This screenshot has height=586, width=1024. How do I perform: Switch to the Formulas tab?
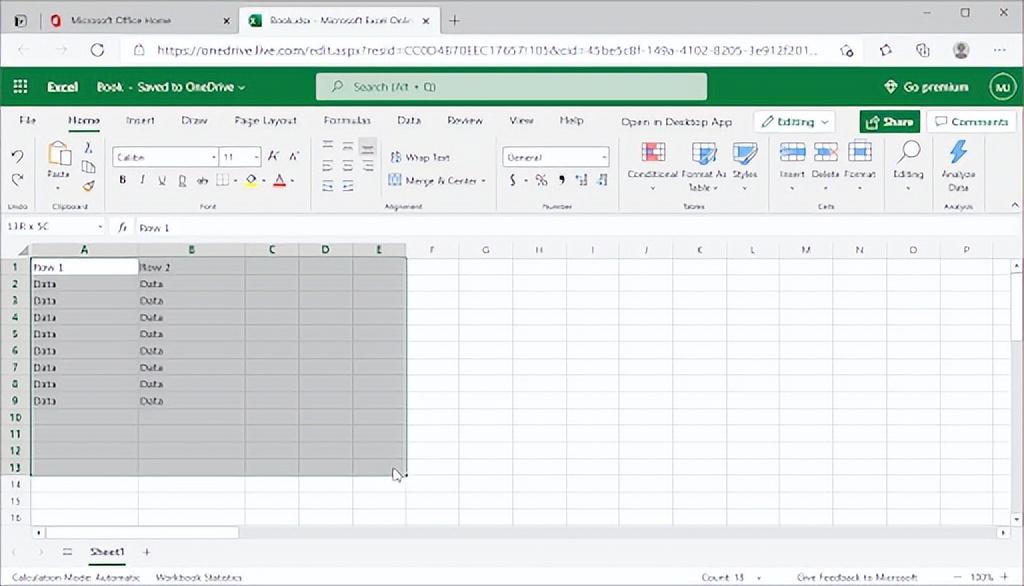click(x=347, y=120)
